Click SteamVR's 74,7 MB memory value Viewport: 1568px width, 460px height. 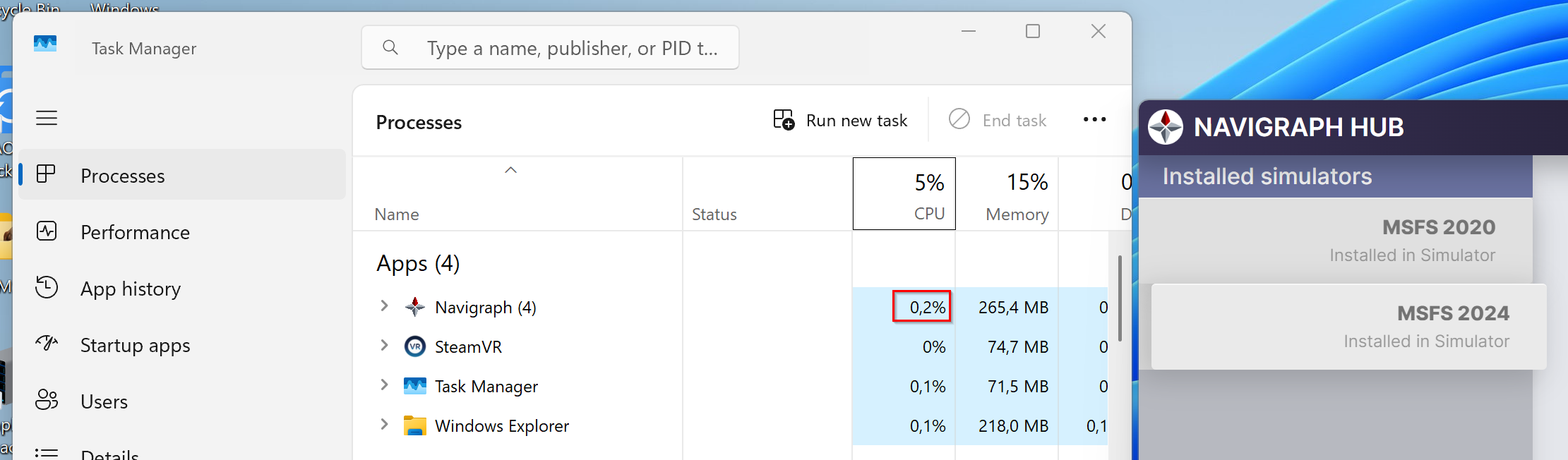pyautogui.click(x=1017, y=346)
